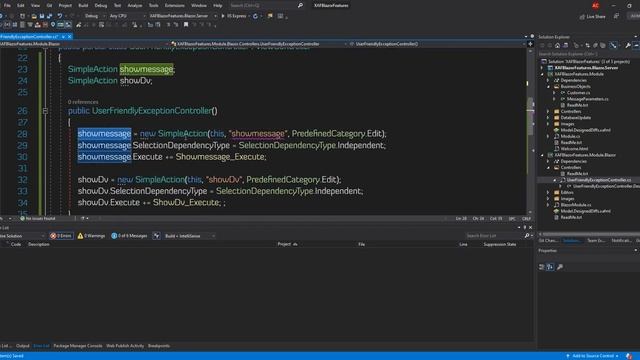The height and width of the screenshot is (360, 640).
Task: Sort Error List by File column
Action: click(362, 244)
